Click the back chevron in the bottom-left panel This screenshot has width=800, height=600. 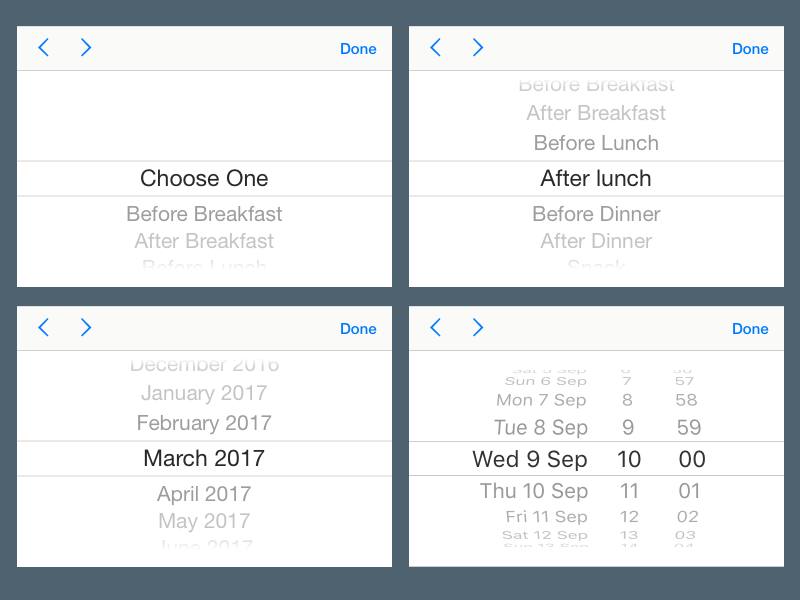tap(43, 327)
